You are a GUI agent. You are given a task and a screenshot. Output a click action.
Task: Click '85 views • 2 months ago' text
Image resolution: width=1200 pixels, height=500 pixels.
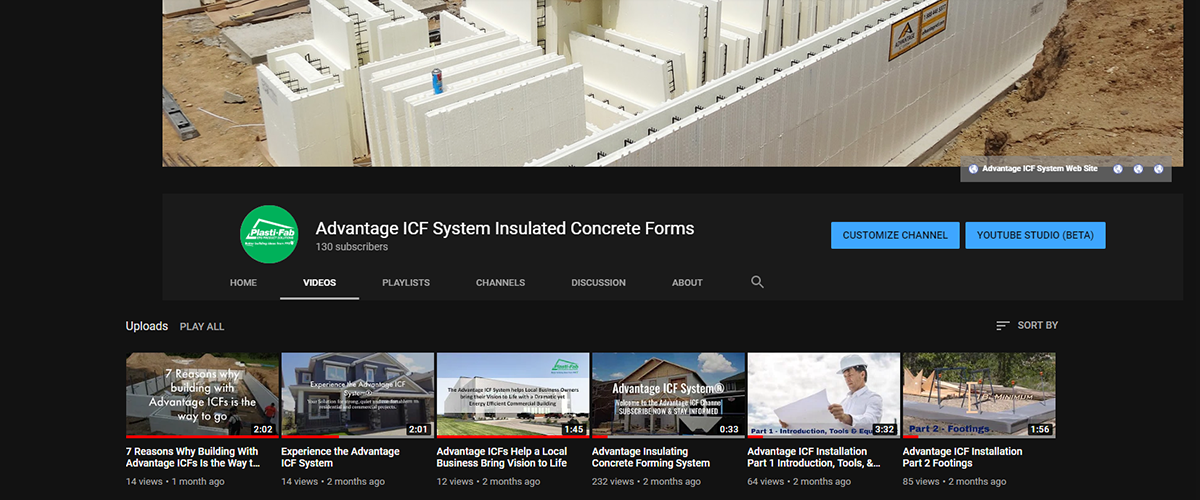point(954,482)
